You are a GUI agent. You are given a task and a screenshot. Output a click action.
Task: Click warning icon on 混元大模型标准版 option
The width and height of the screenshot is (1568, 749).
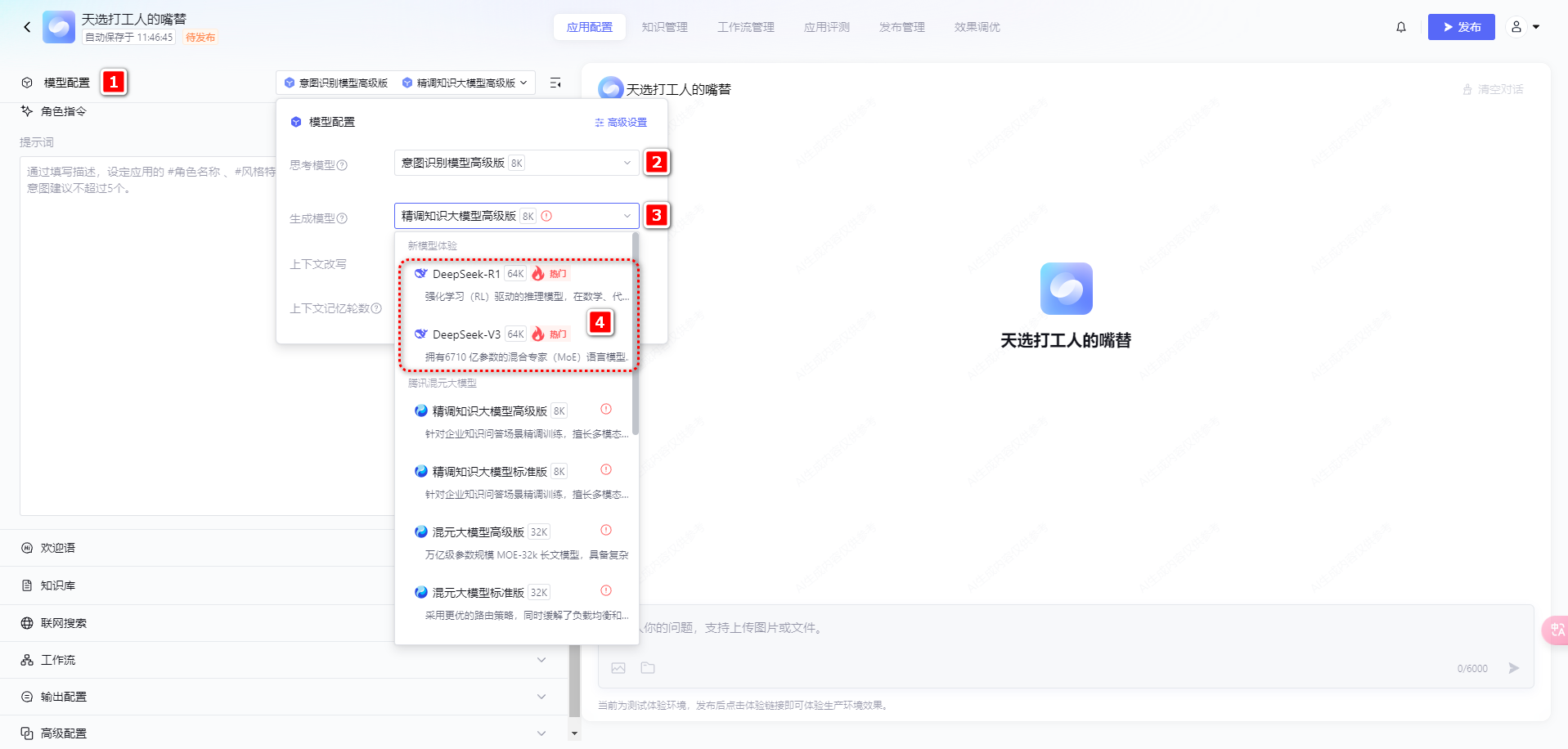tap(606, 590)
